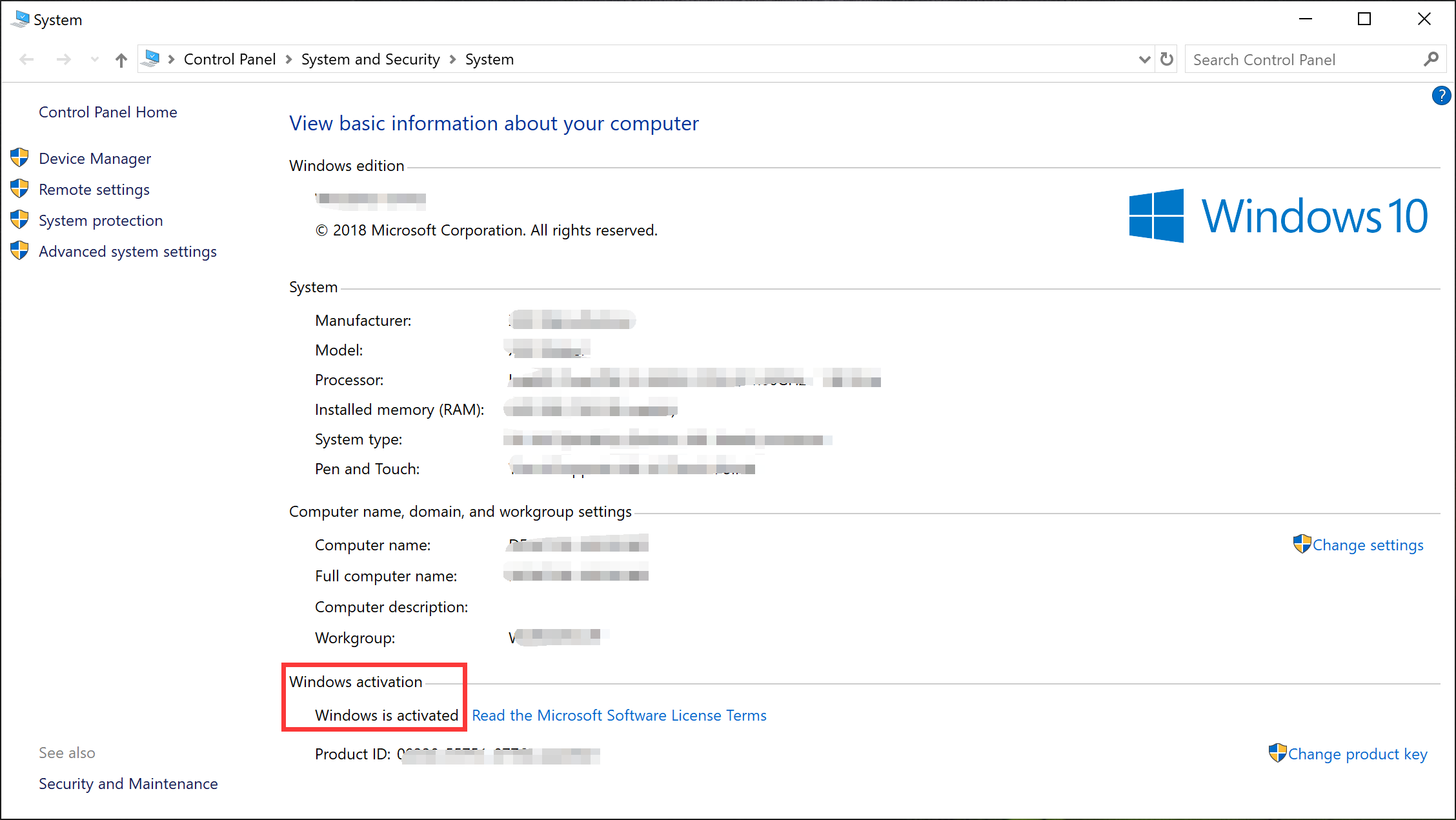Click the search magnifier icon
1456x820 pixels.
1431,59
